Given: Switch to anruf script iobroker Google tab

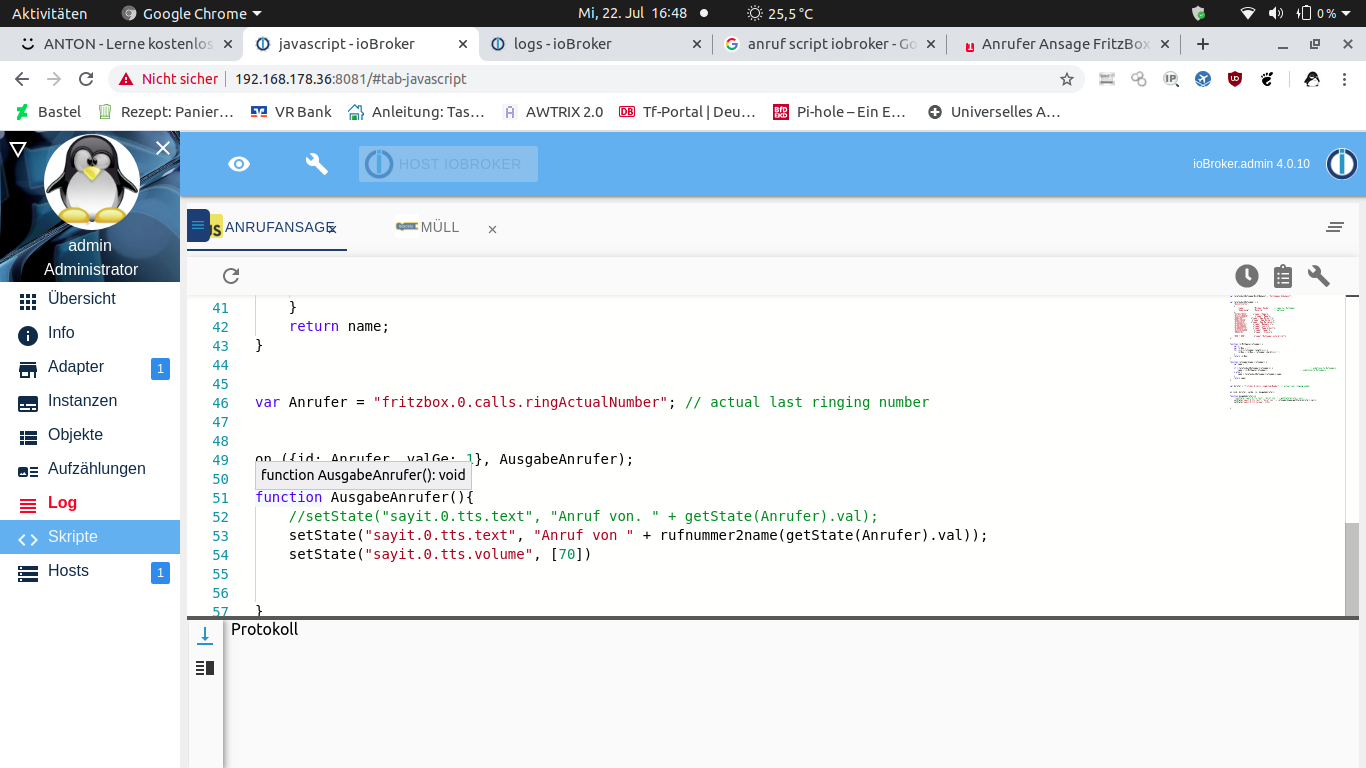Looking at the screenshot, I should [x=830, y=44].
